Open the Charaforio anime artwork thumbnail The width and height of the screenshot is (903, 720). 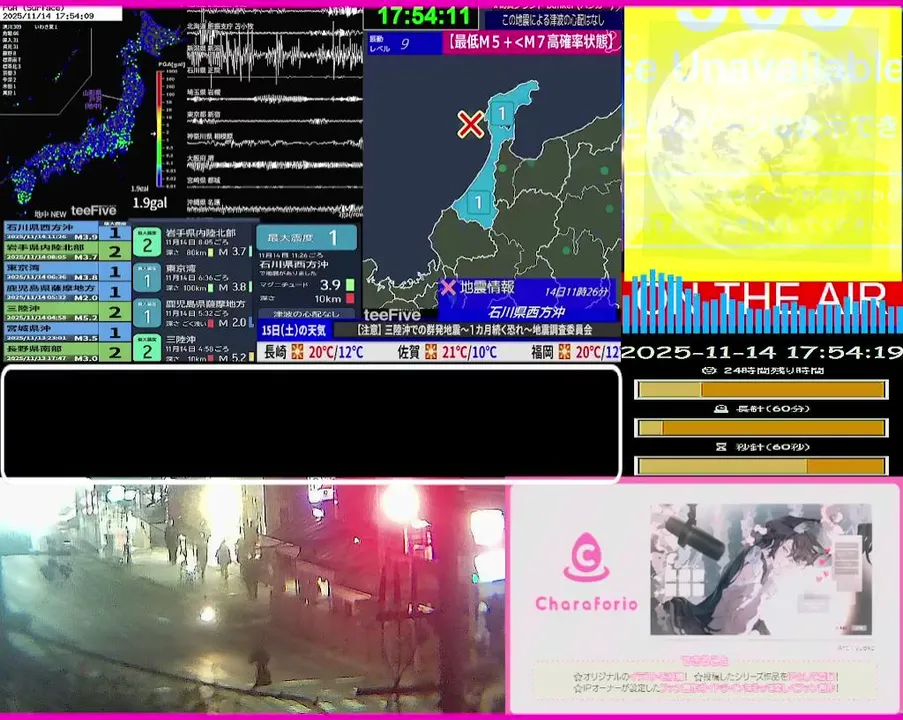pos(761,570)
